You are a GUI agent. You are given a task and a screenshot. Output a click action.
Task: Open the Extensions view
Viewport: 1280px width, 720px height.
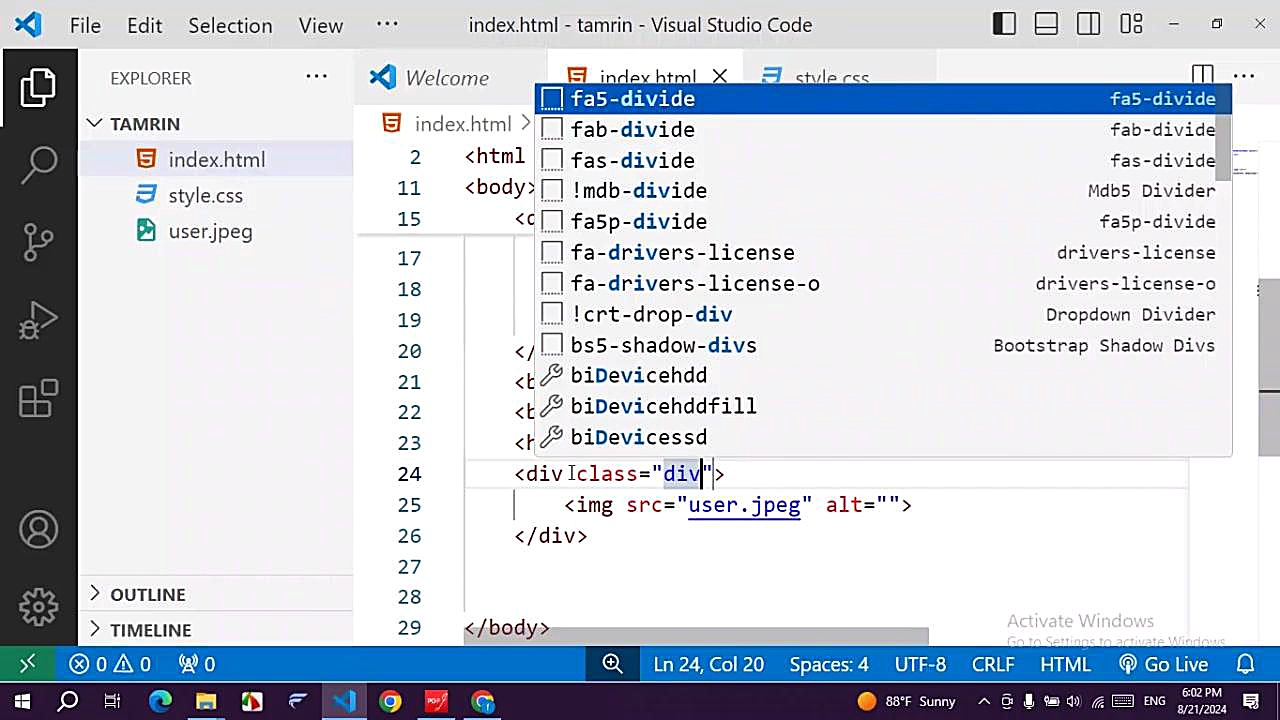pos(38,399)
